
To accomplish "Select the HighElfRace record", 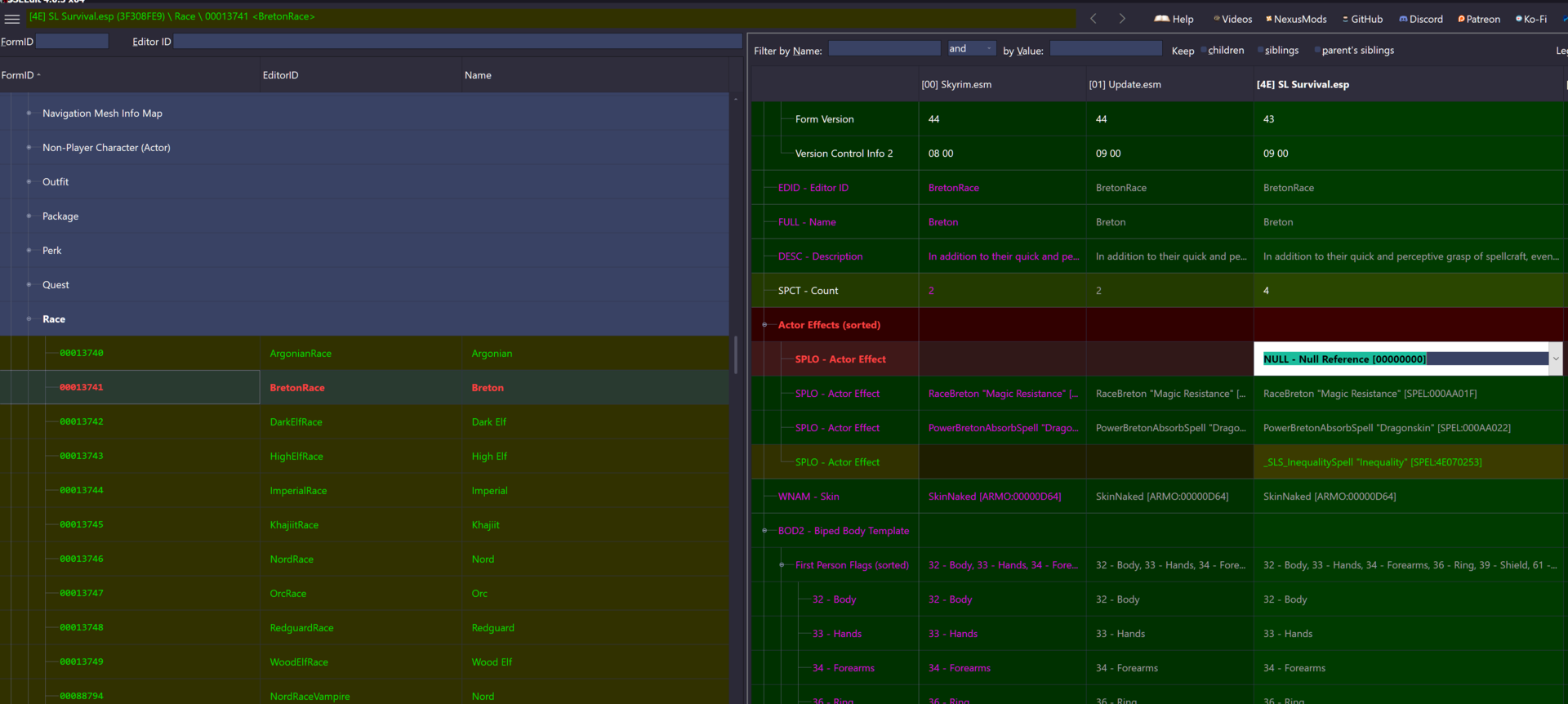I will pos(364,457).
